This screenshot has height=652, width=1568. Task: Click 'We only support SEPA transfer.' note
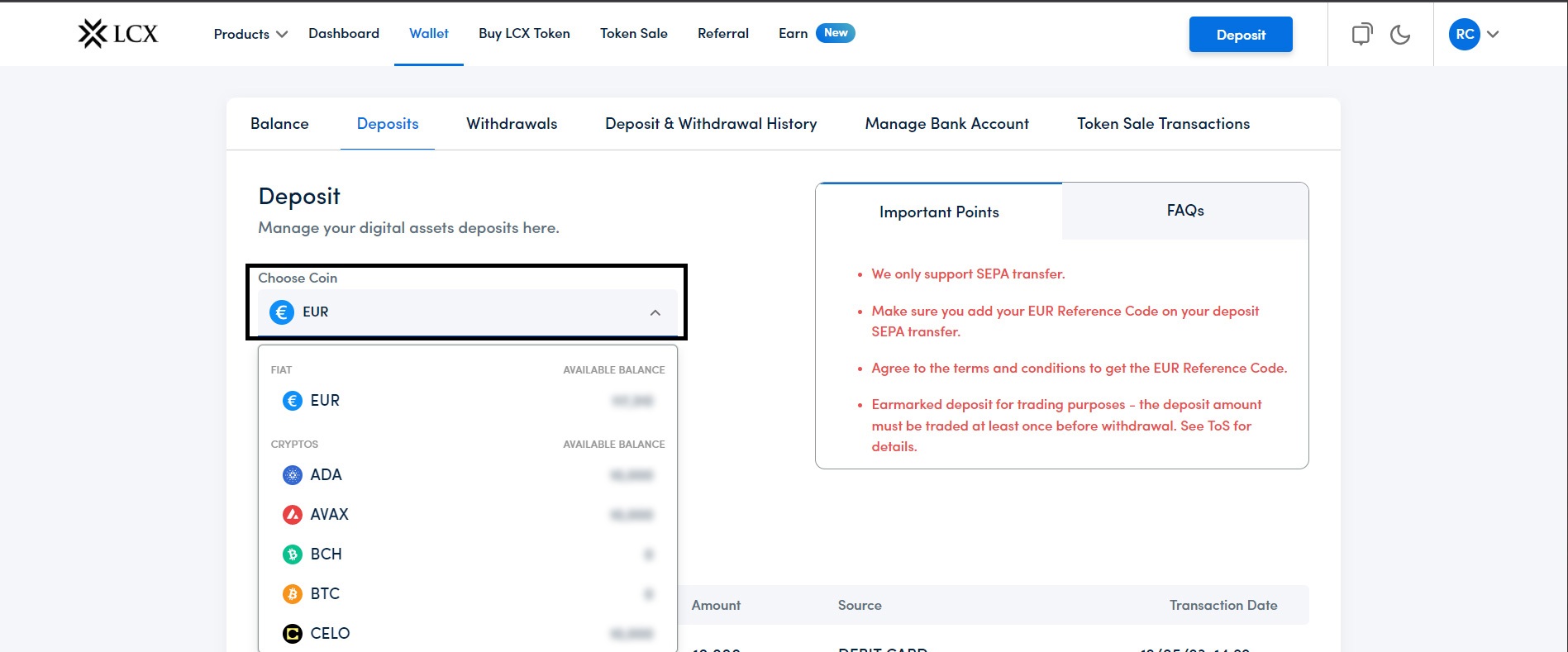click(968, 274)
